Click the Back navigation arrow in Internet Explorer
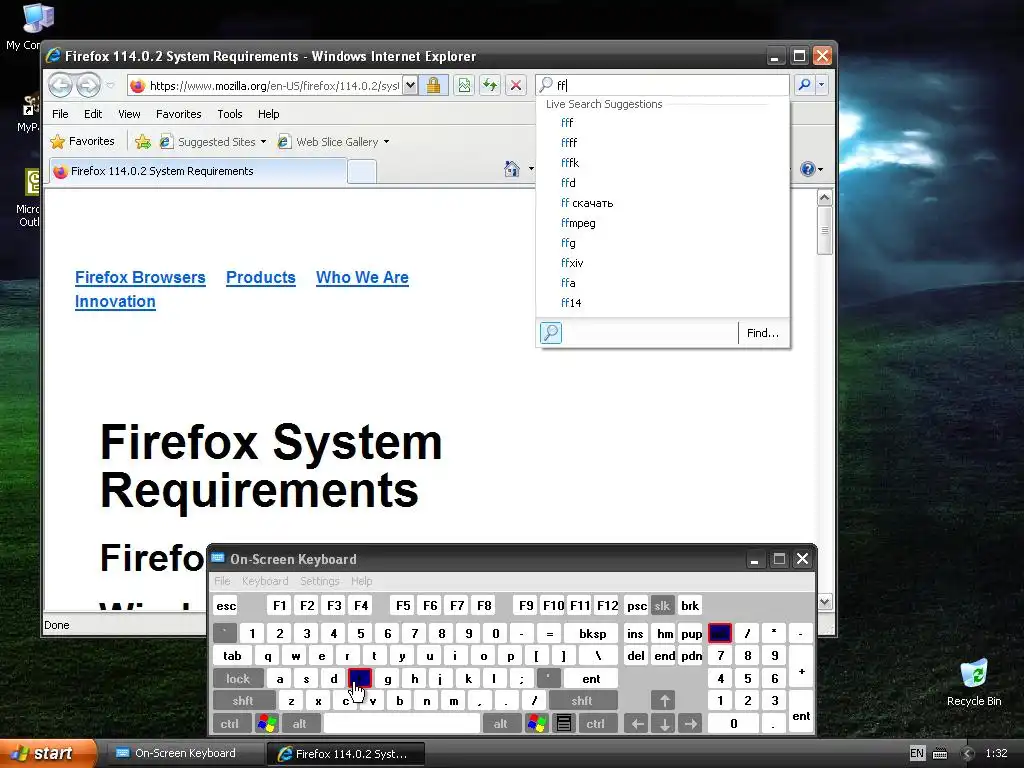Image resolution: width=1024 pixels, height=768 pixels. point(61,85)
